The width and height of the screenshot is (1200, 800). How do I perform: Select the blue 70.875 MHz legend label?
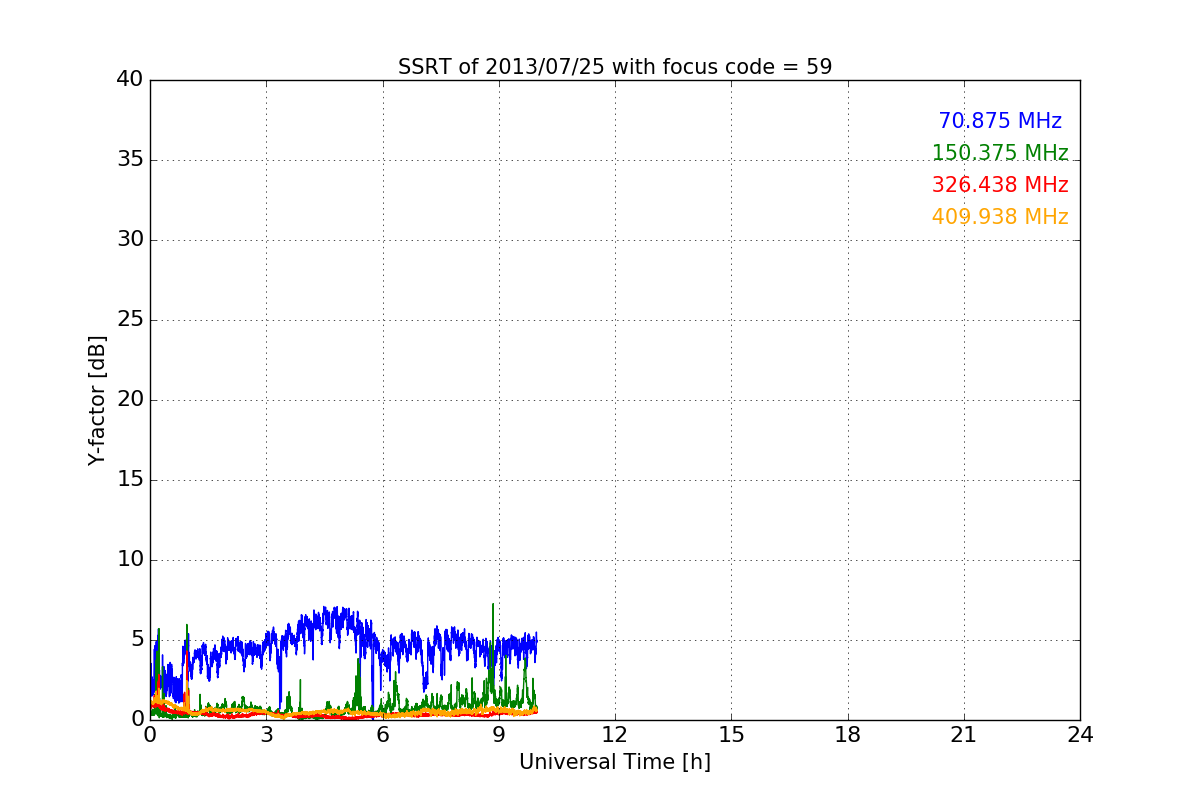(x=1000, y=121)
